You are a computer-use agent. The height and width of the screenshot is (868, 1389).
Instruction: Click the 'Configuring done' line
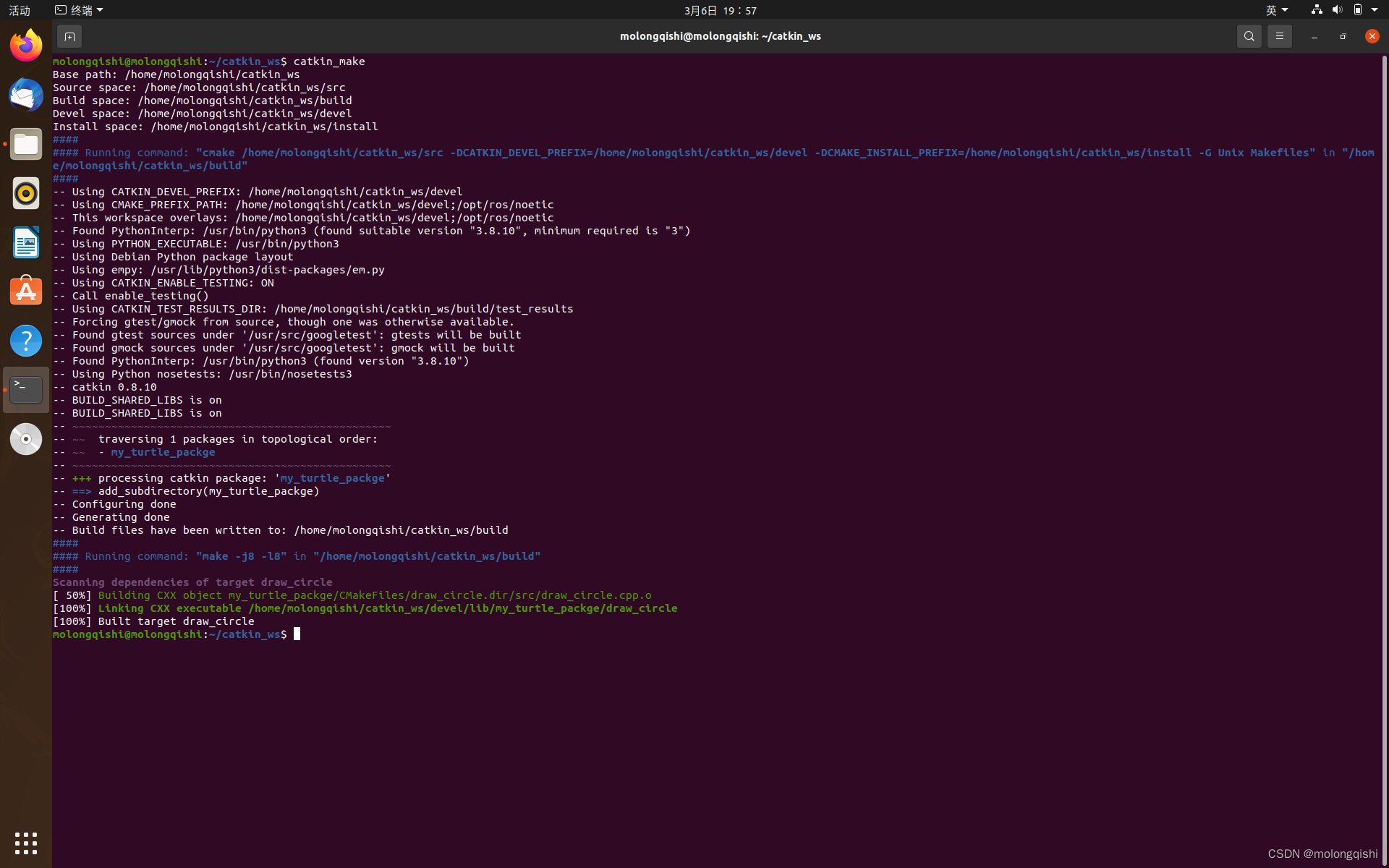[114, 504]
